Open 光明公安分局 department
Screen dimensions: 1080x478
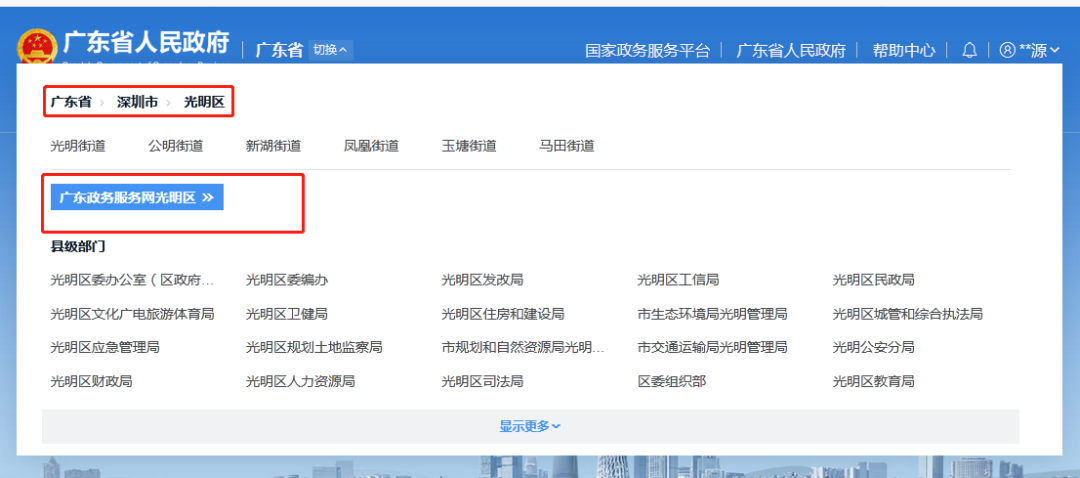[873, 347]
